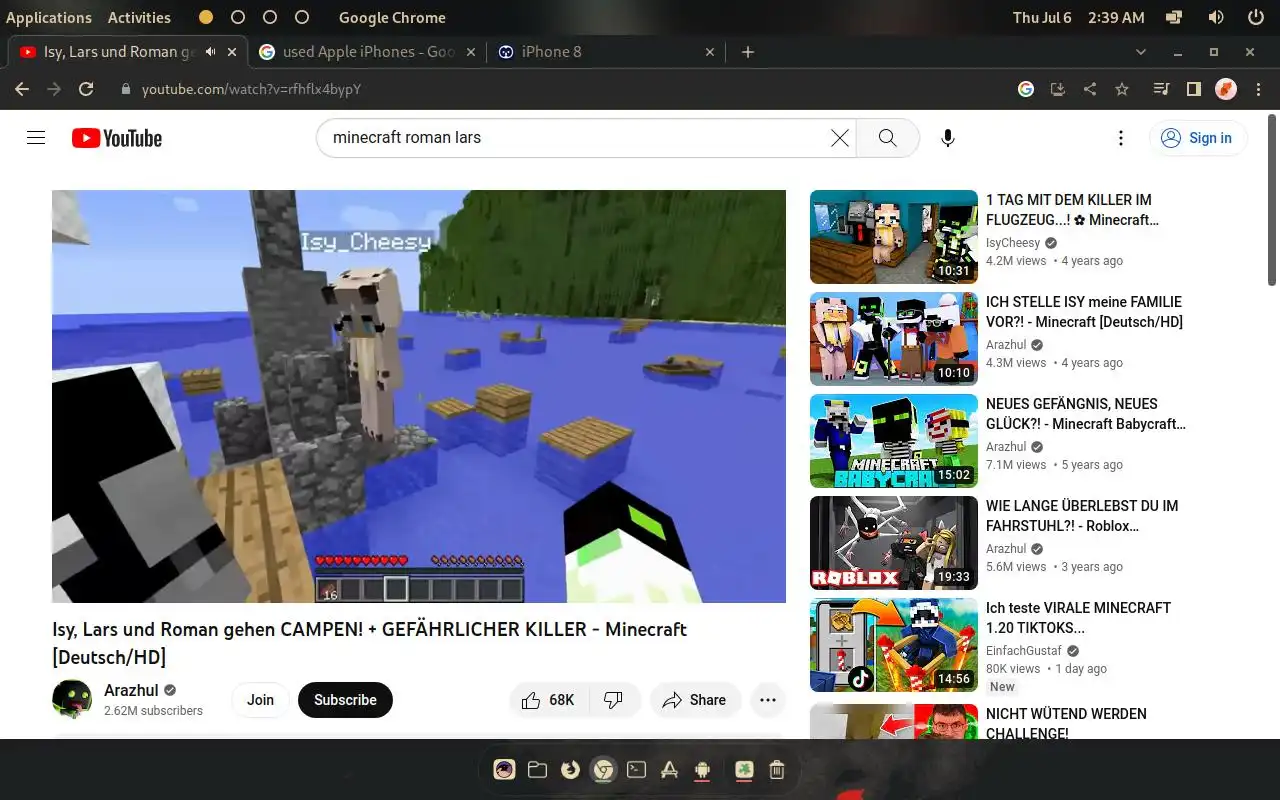Switch to the third workspace dot

click(270, 17)
